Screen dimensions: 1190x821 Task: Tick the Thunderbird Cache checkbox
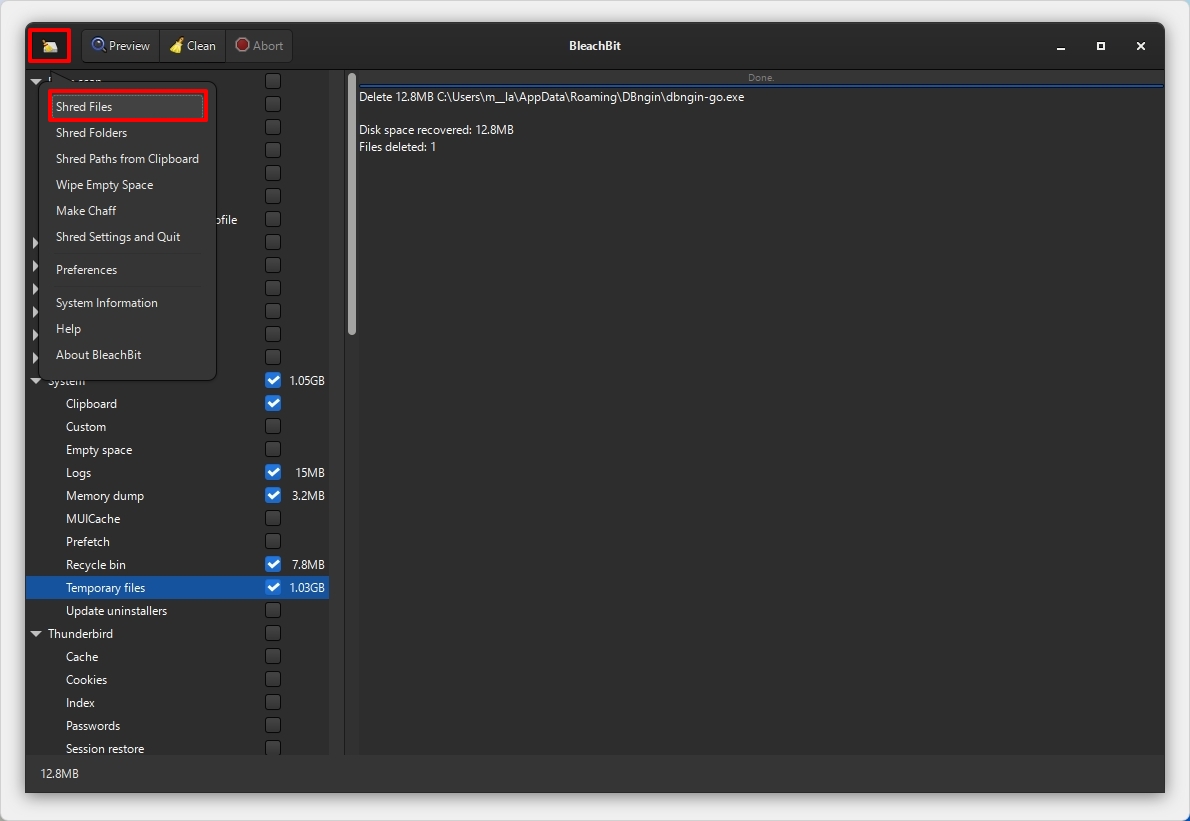[273, 656]
